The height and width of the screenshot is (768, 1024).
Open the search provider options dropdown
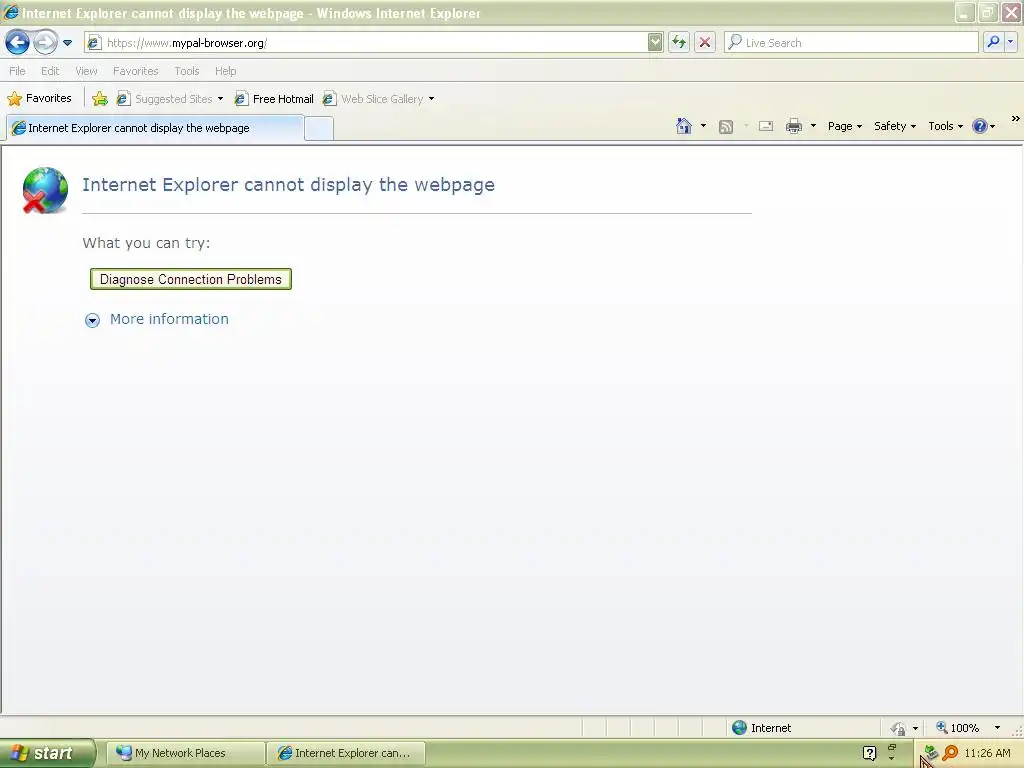(x=1010, y=42)
